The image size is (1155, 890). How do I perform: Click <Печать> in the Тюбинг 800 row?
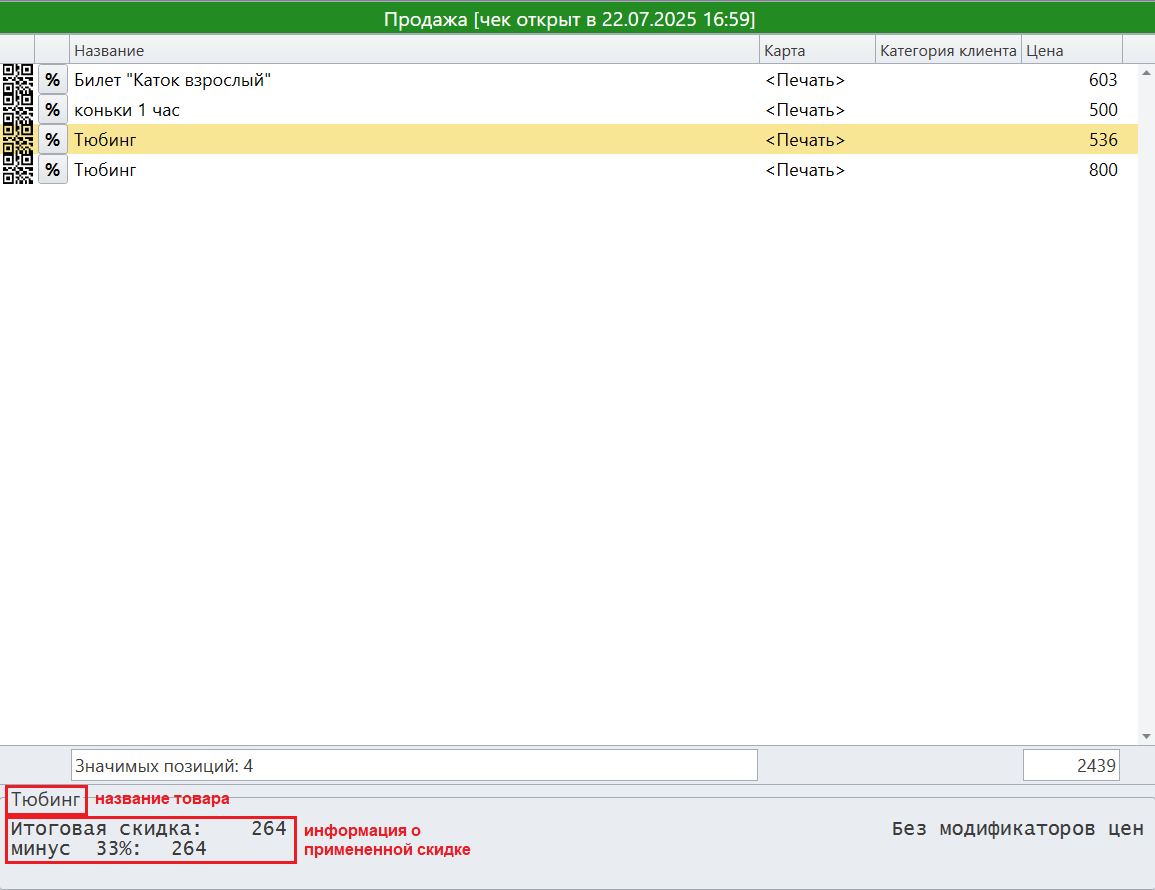click(805, 169)
